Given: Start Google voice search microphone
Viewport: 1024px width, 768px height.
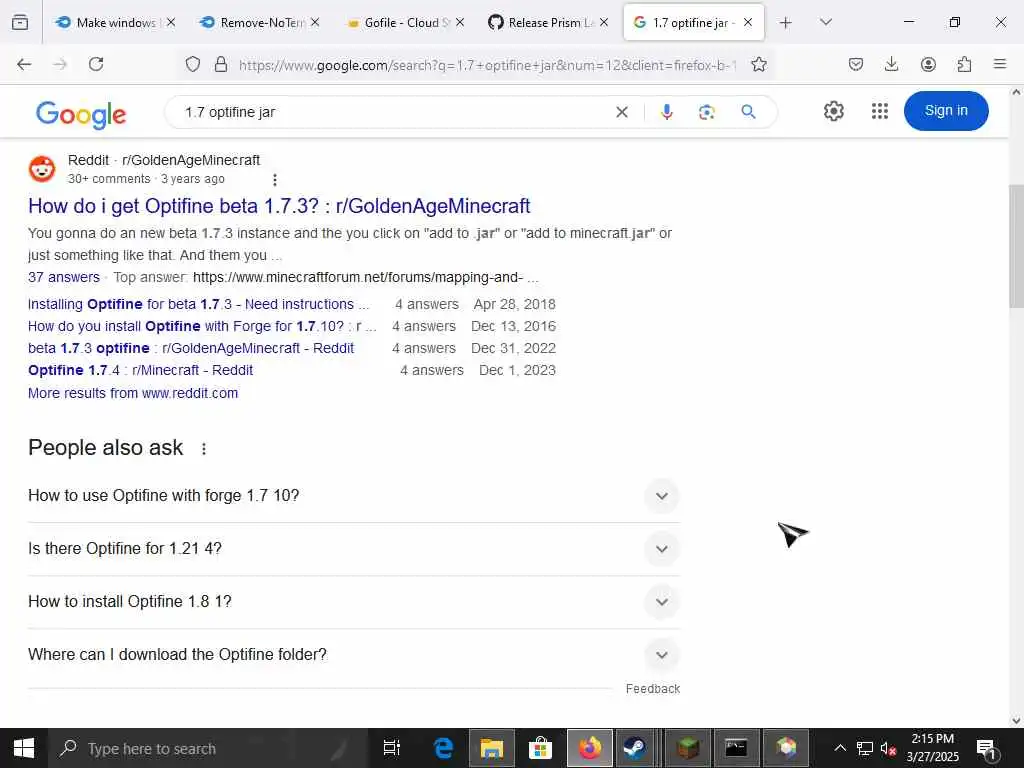Looking at the screenshot, I should point(666,112).
